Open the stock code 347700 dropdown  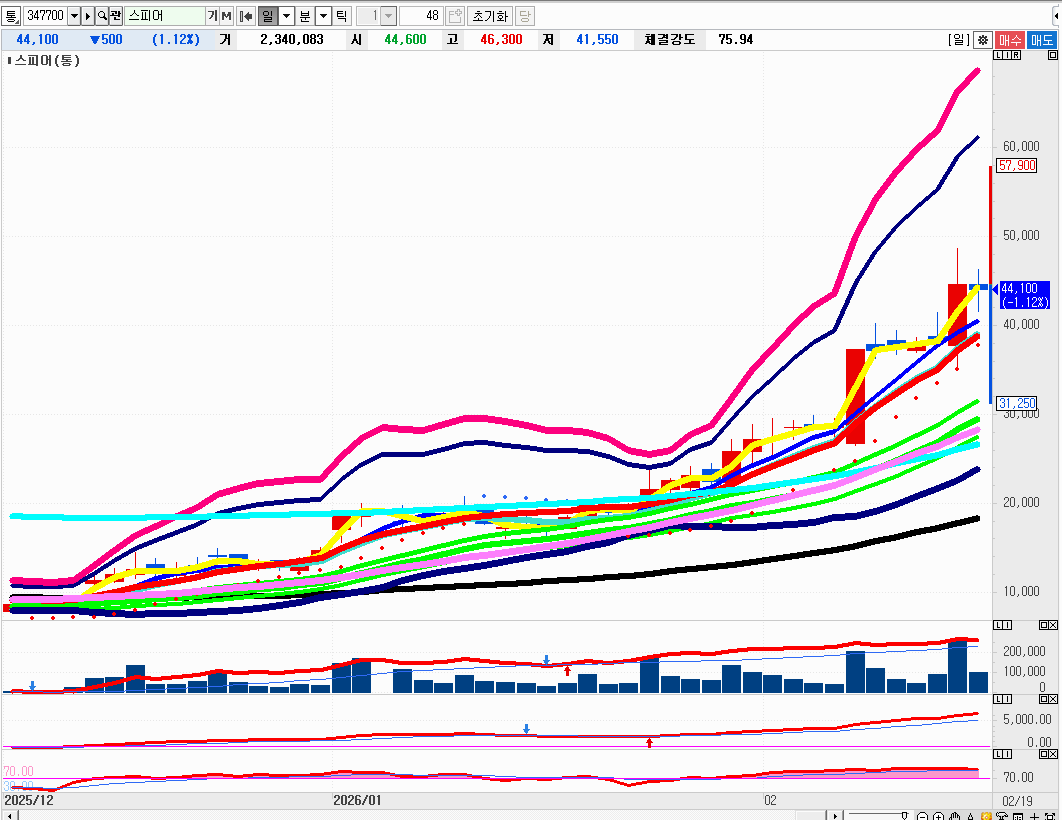point(74,16)
